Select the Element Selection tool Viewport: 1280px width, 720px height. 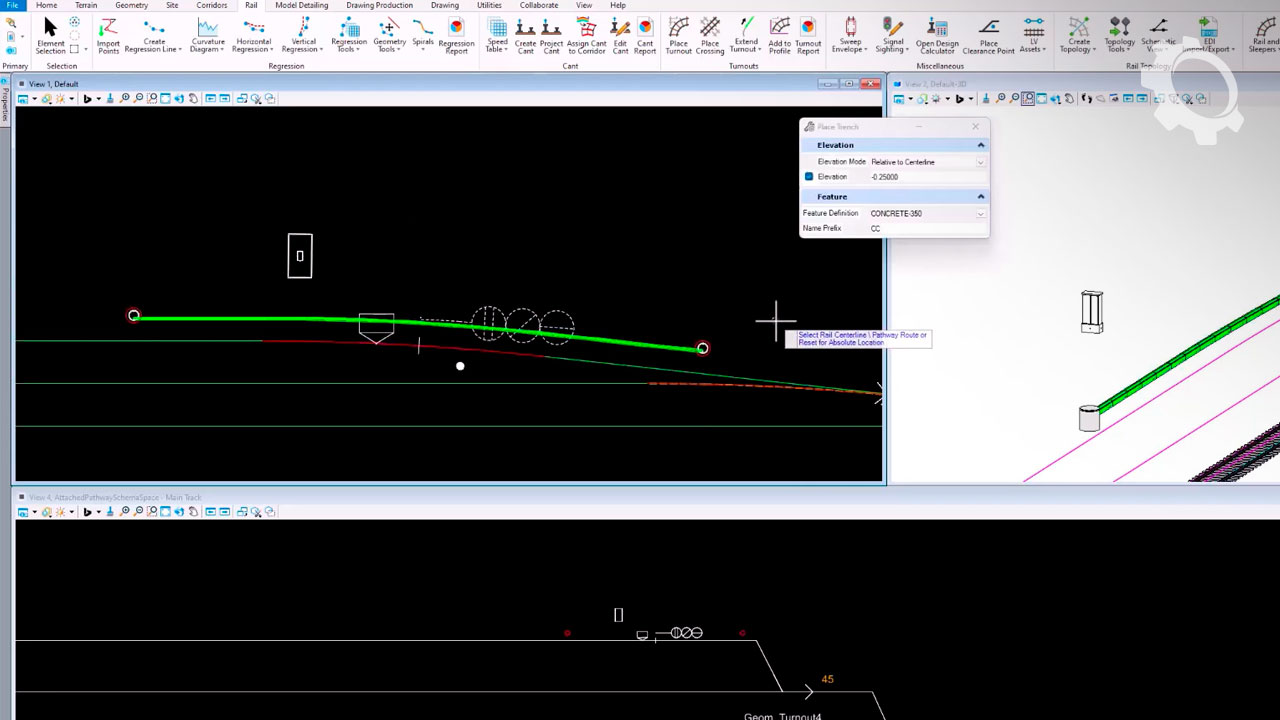click(50, 35)
